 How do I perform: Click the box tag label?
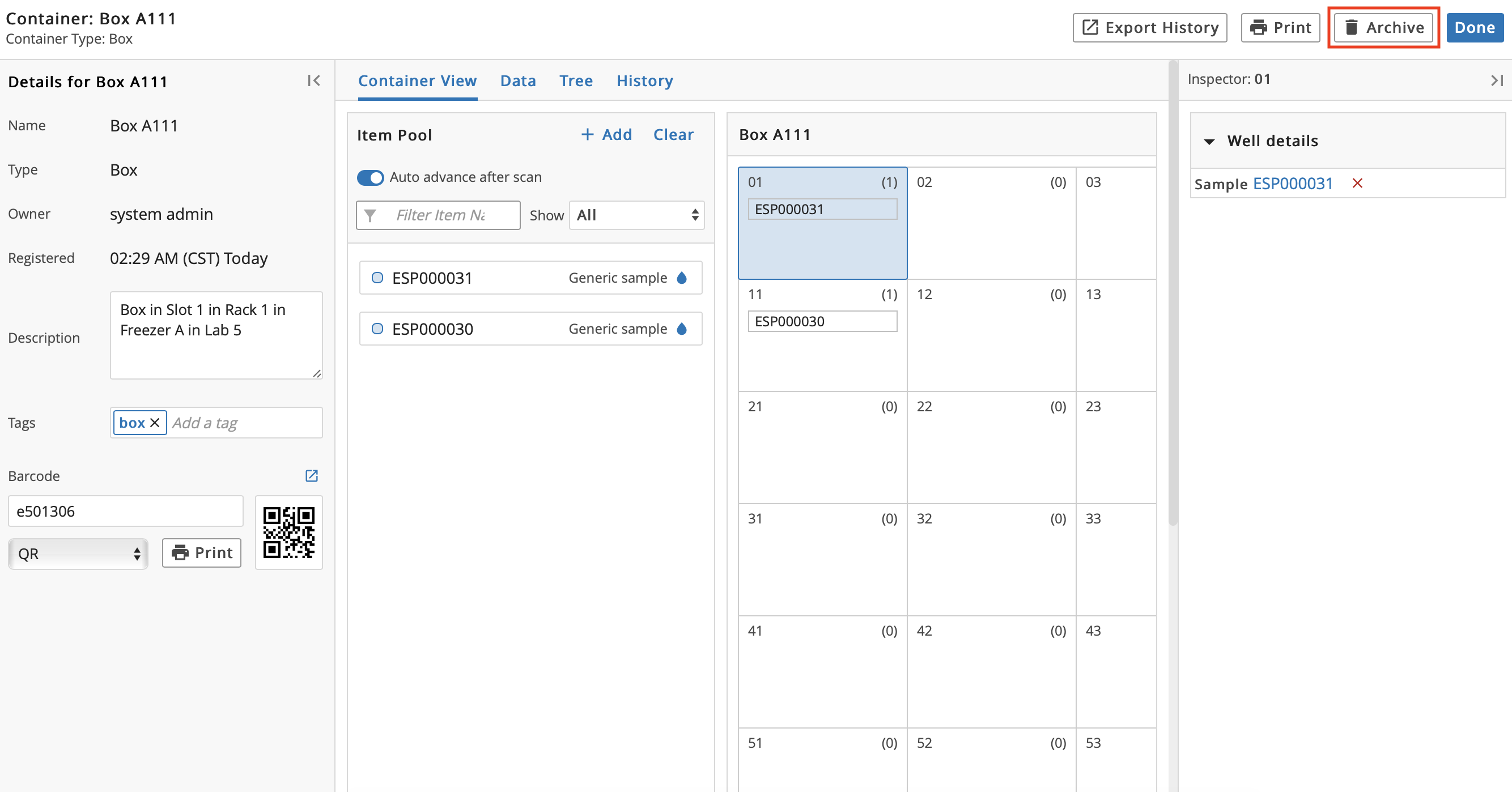coord(132,423)
